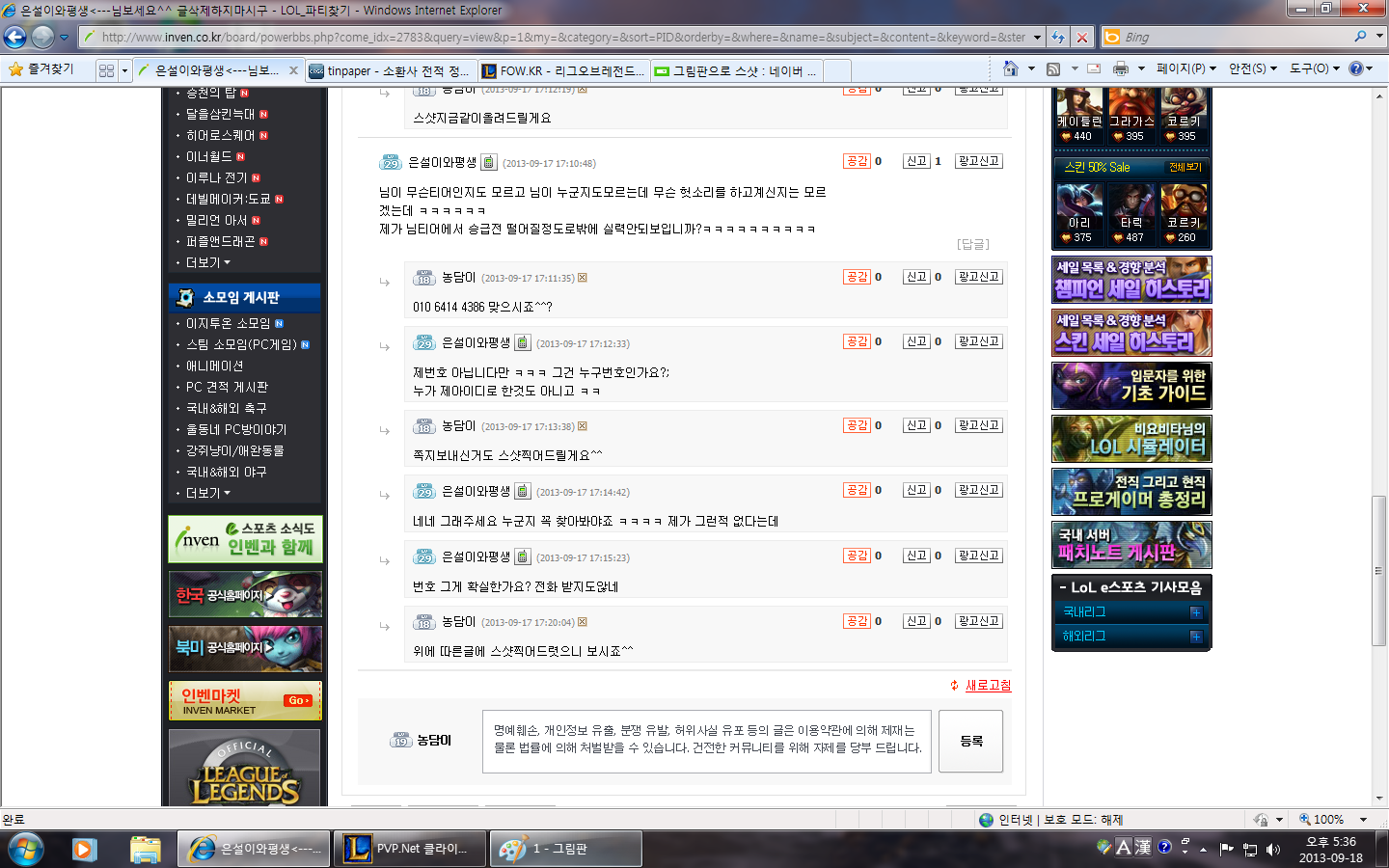Launch Windows Media Player from taskbar

coord(84,849)
